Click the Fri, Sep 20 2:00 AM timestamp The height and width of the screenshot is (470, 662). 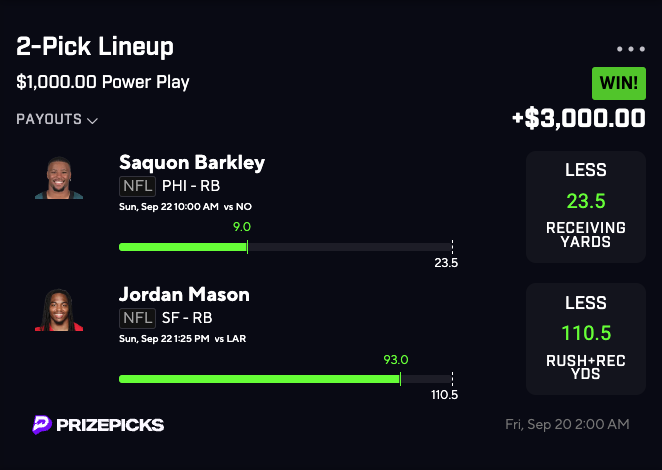[567, 425]
